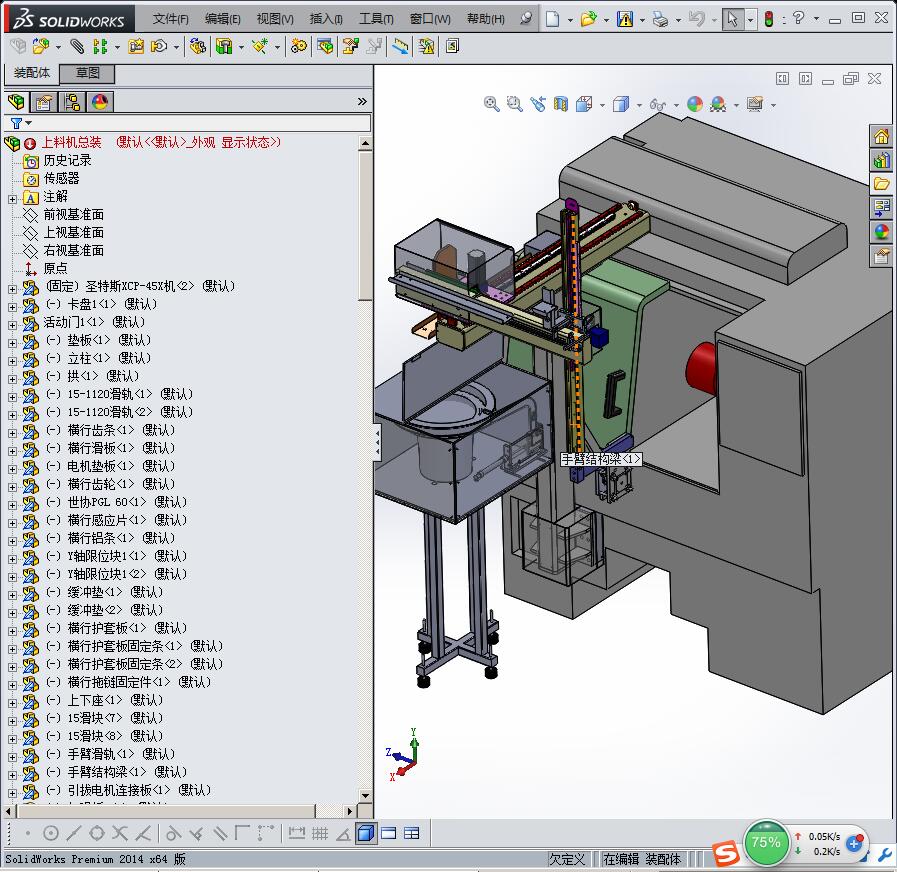Toggle the highlighted 3D view button in the bottom toolbar
The height and width of the screenshot is (872, 897).
coord(366,833)
